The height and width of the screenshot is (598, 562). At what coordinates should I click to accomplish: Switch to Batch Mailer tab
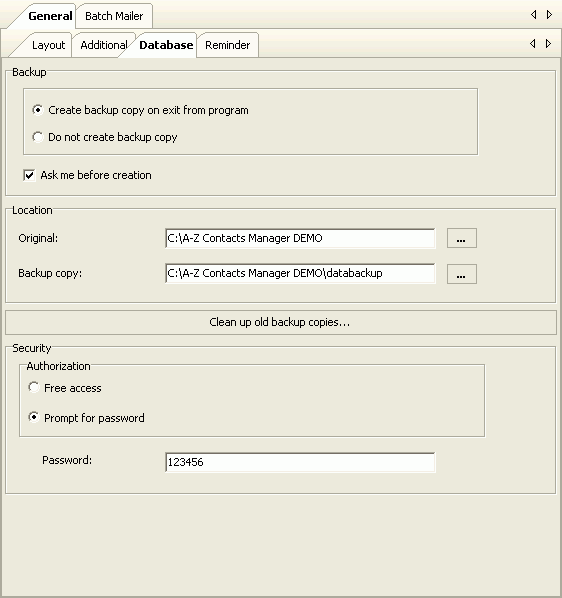pos(114,16)
